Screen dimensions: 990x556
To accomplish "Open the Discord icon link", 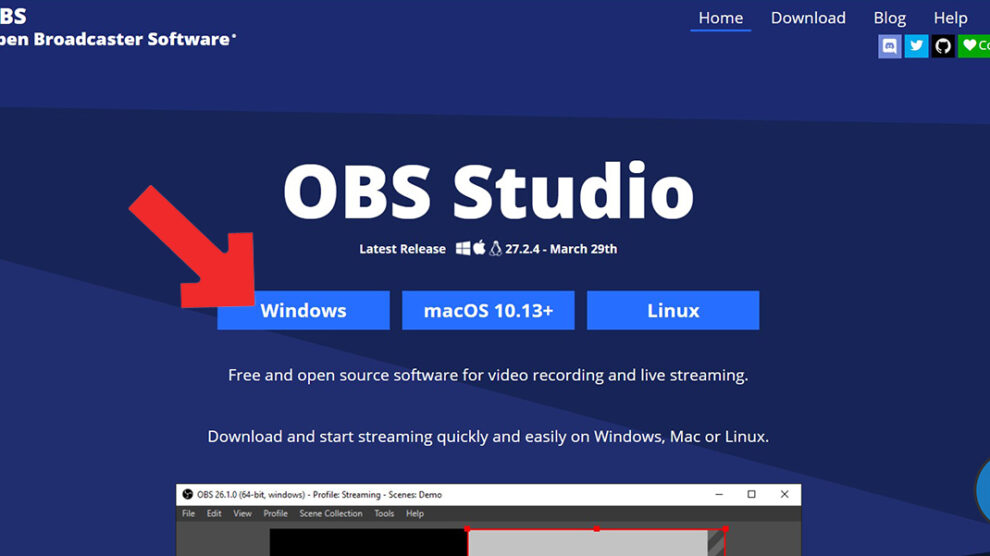I will coord(890,46).
